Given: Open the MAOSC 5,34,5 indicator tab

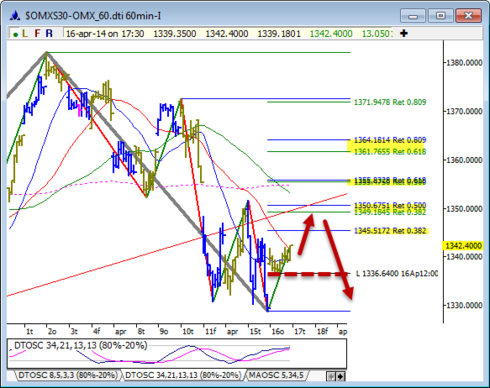Looking at the screenshot, I should 276,375.
